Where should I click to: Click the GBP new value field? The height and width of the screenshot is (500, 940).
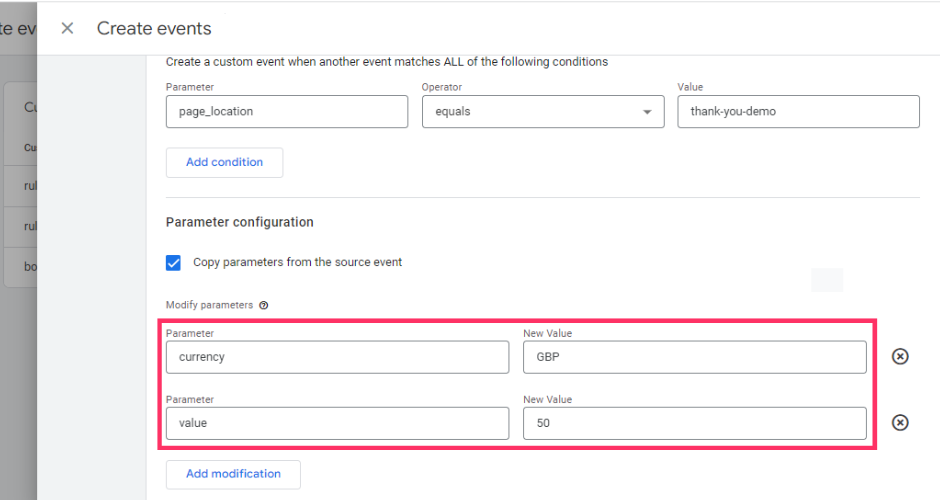point(694,357)
